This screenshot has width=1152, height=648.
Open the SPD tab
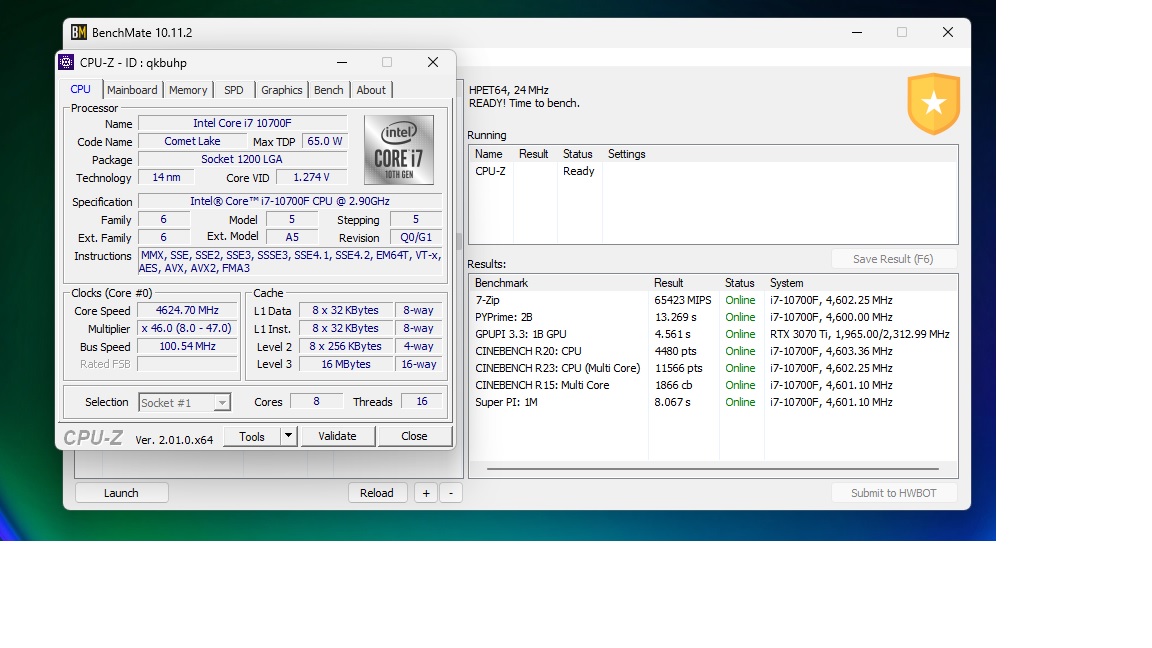(234, 90)
